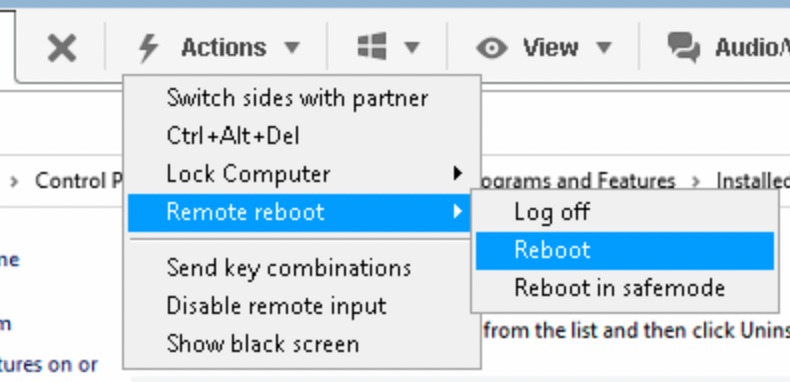Click the Windows logo toolbar icon
Image resolution: width=790 pixels, height=382 pixels.
(372, 47)
